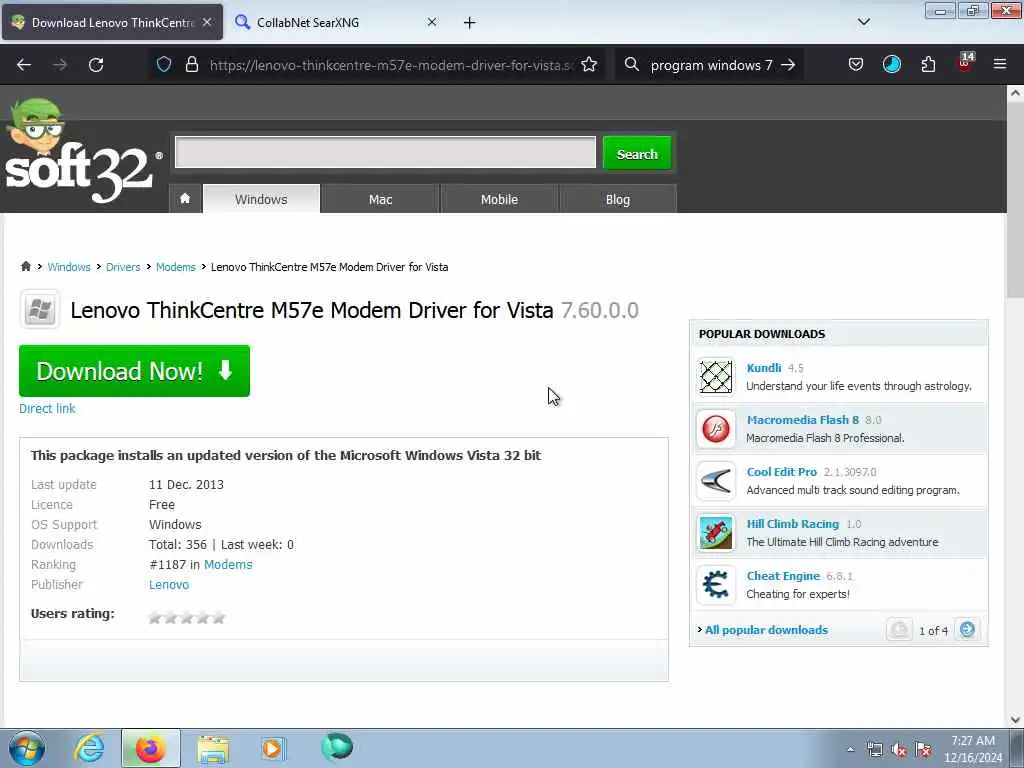Open the Cheat Engine link

coord(783,576)
